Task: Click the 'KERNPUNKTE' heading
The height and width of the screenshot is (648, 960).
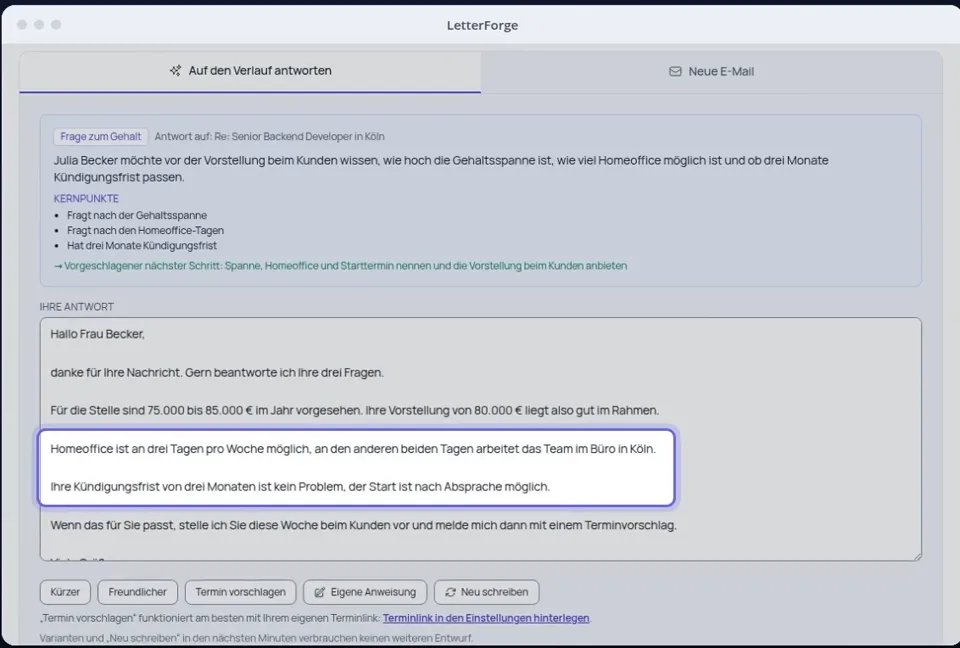Action: click(x=86, y=198)
